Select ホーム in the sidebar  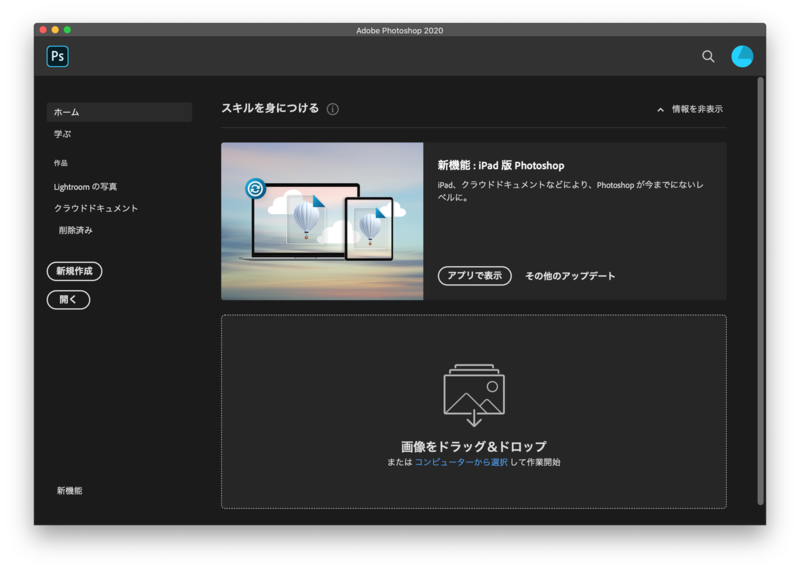pos(119,112)
